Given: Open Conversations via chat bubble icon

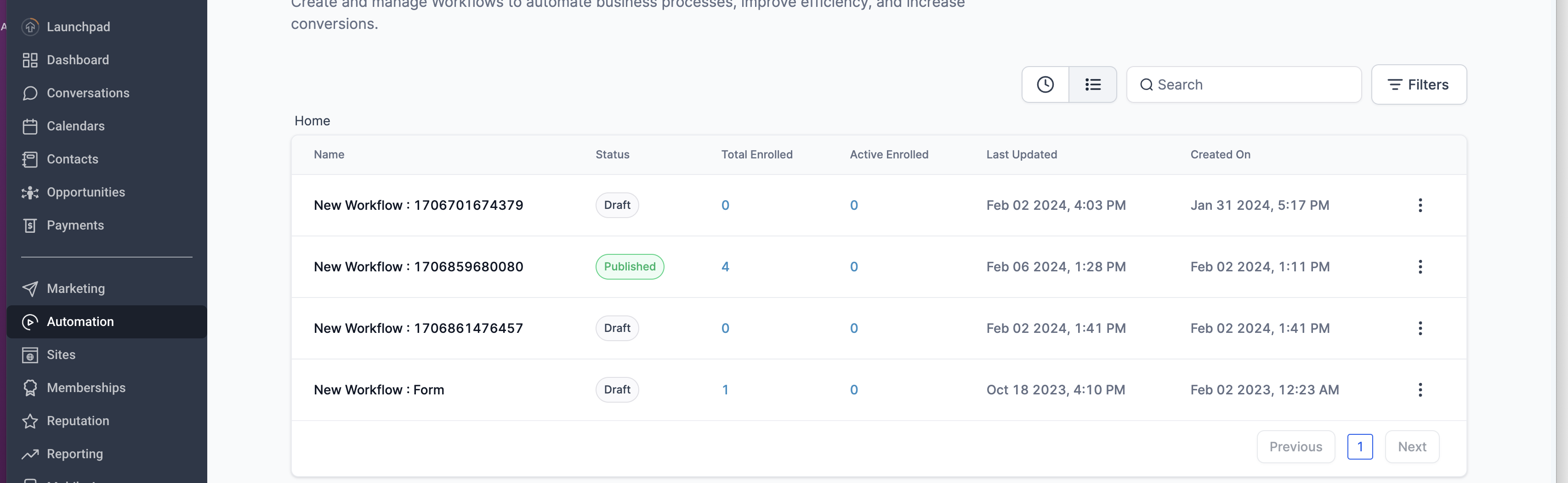Looking at the screenshot, I should click(30, 93).
